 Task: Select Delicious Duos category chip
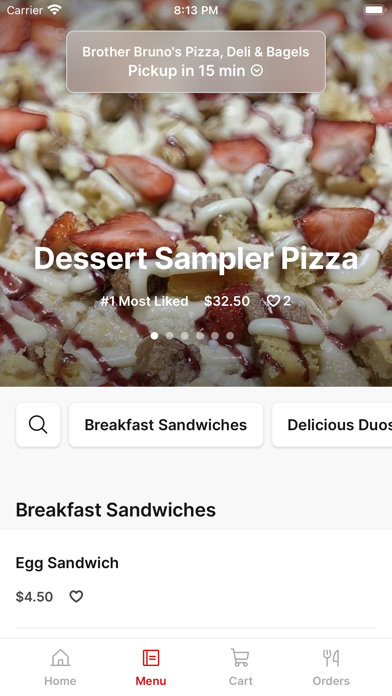tap(332, 425)
